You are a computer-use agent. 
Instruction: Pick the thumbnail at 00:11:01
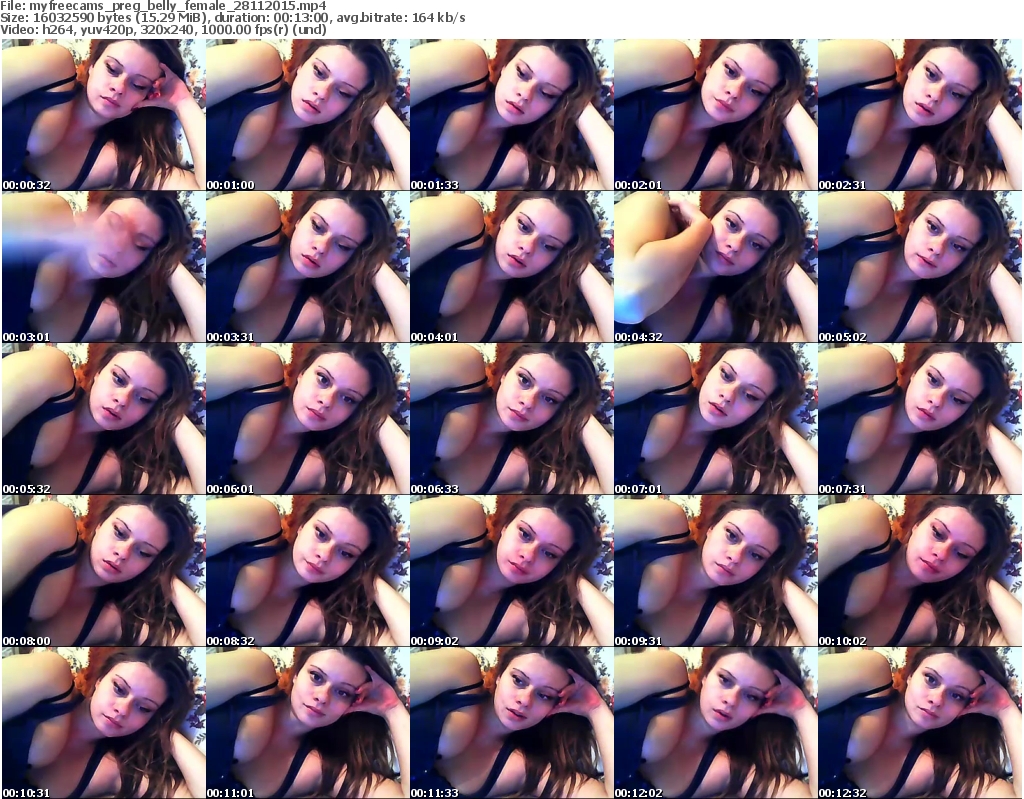(308, 723)
